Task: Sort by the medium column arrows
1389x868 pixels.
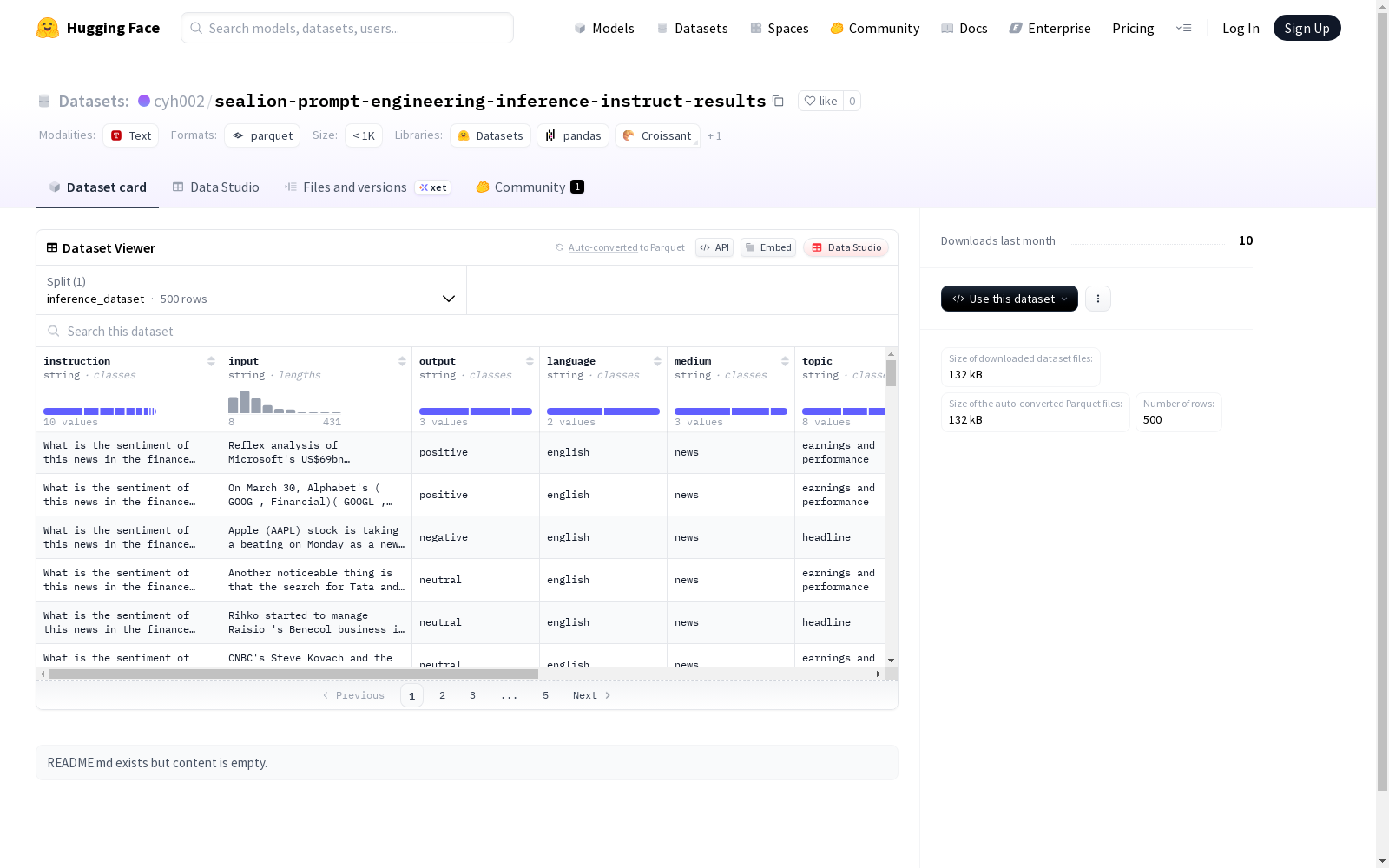Action: tap(785, 361)
